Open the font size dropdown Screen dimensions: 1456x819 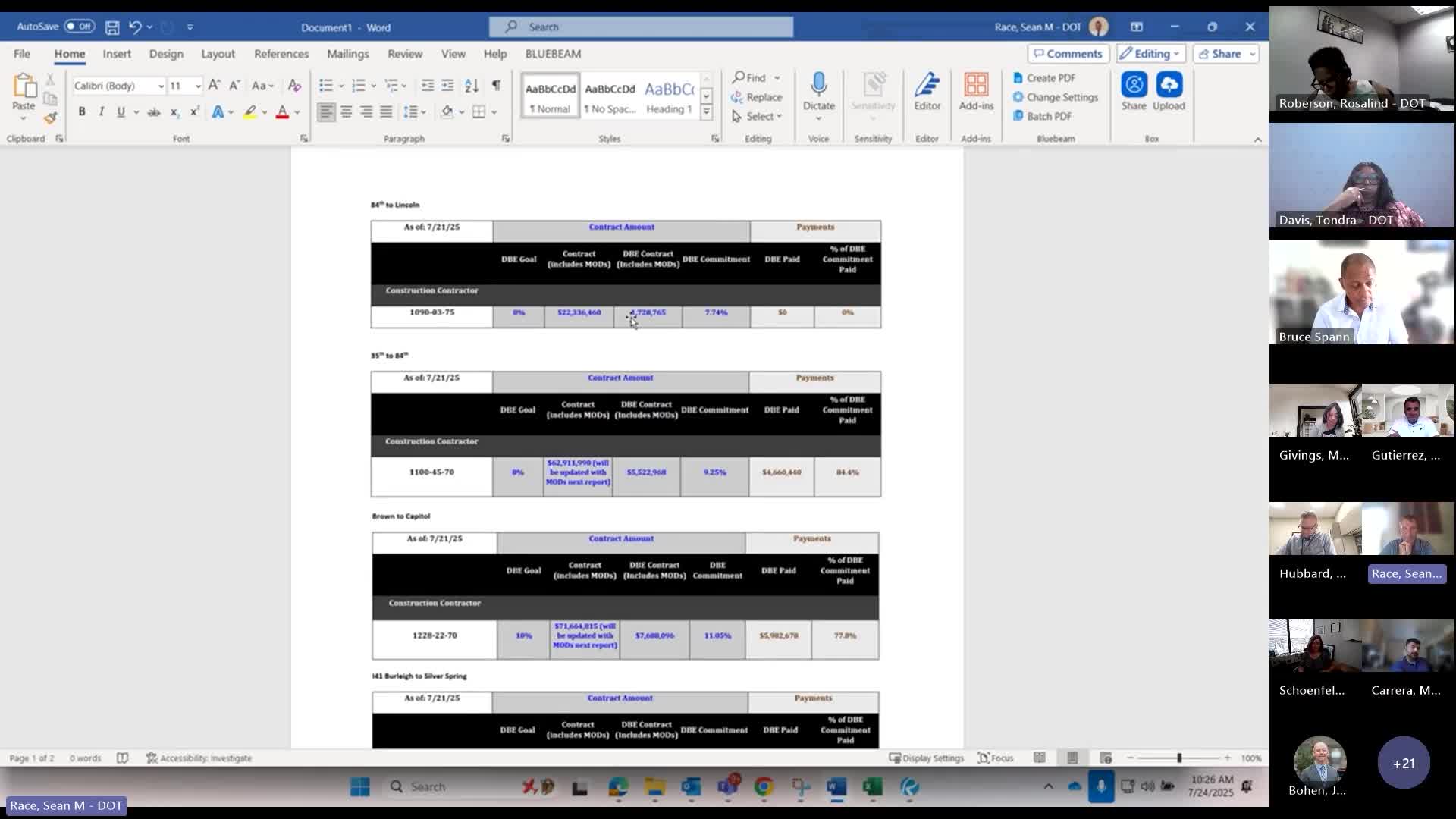click(x=198, y=86)
